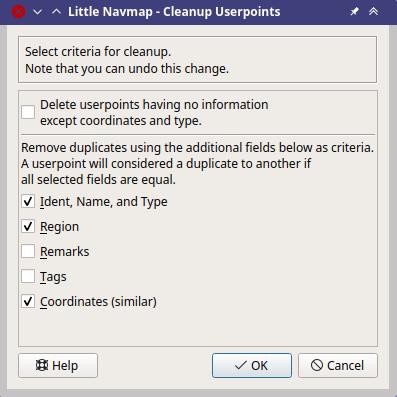The width and height of the screenshot is (397, 397).
Task: Uncheck 'Ident, Name, and Type' checkbox
Action: [x=28, y=201]
